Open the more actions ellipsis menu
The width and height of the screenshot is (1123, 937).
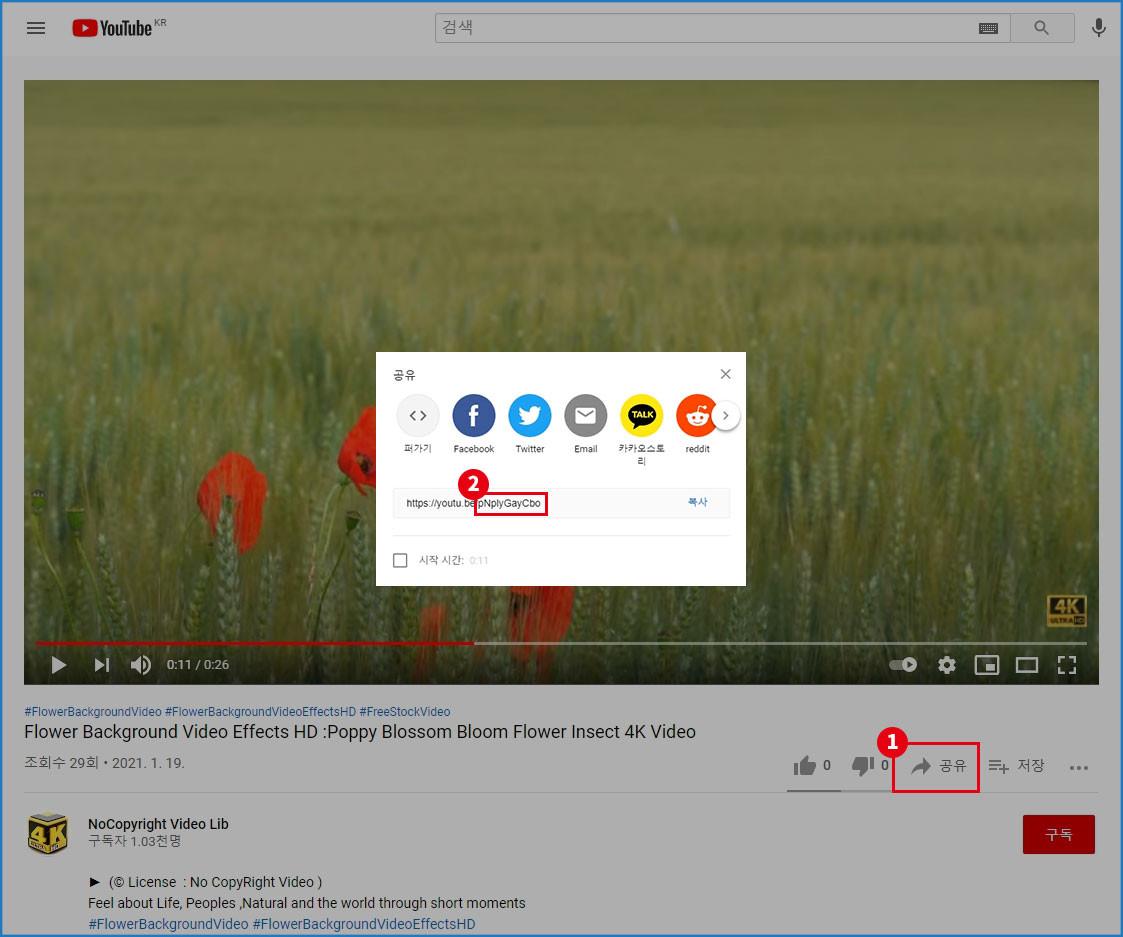[x=1078, y=767]
